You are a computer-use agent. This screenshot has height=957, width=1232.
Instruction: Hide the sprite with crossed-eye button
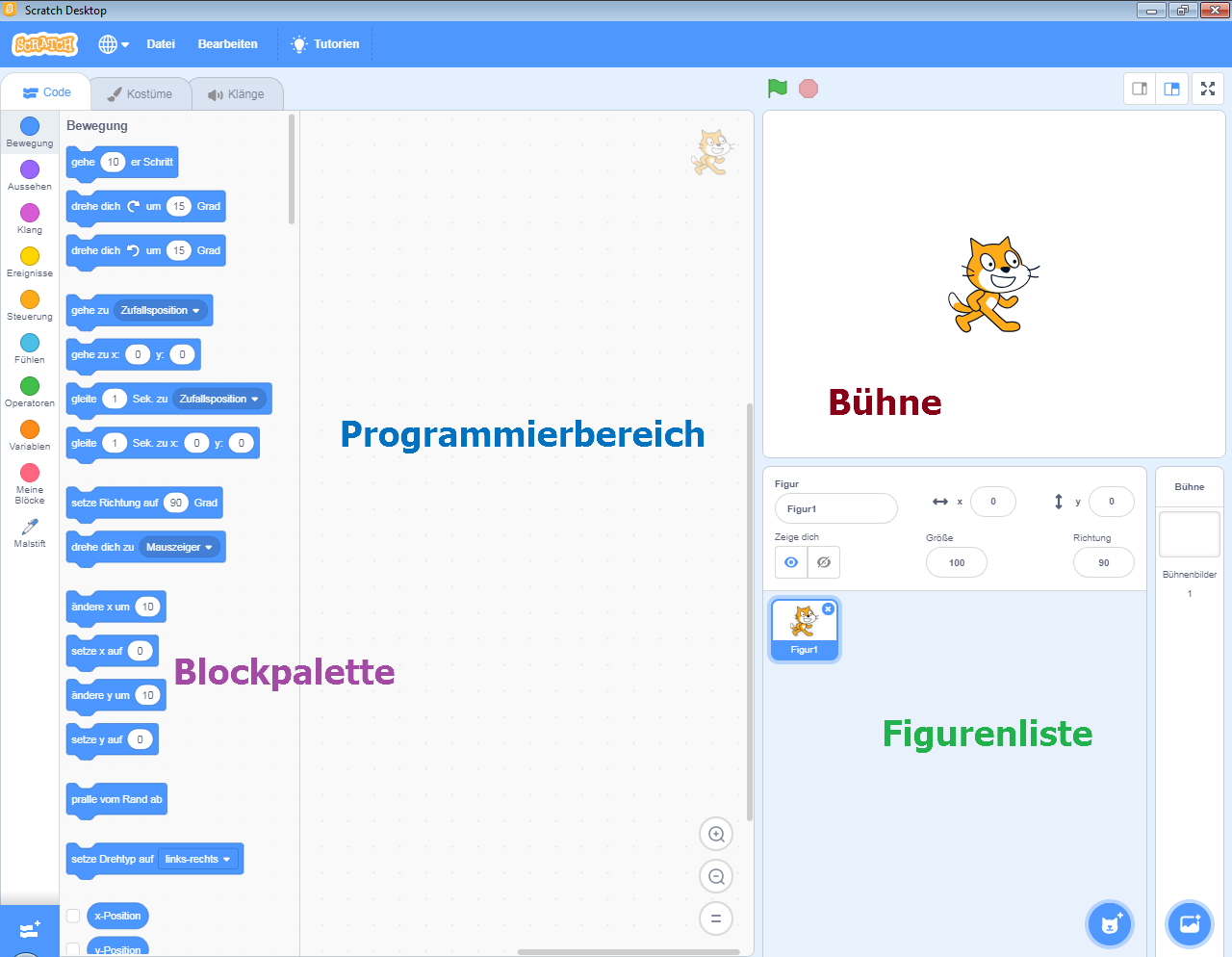click(824, 562)
